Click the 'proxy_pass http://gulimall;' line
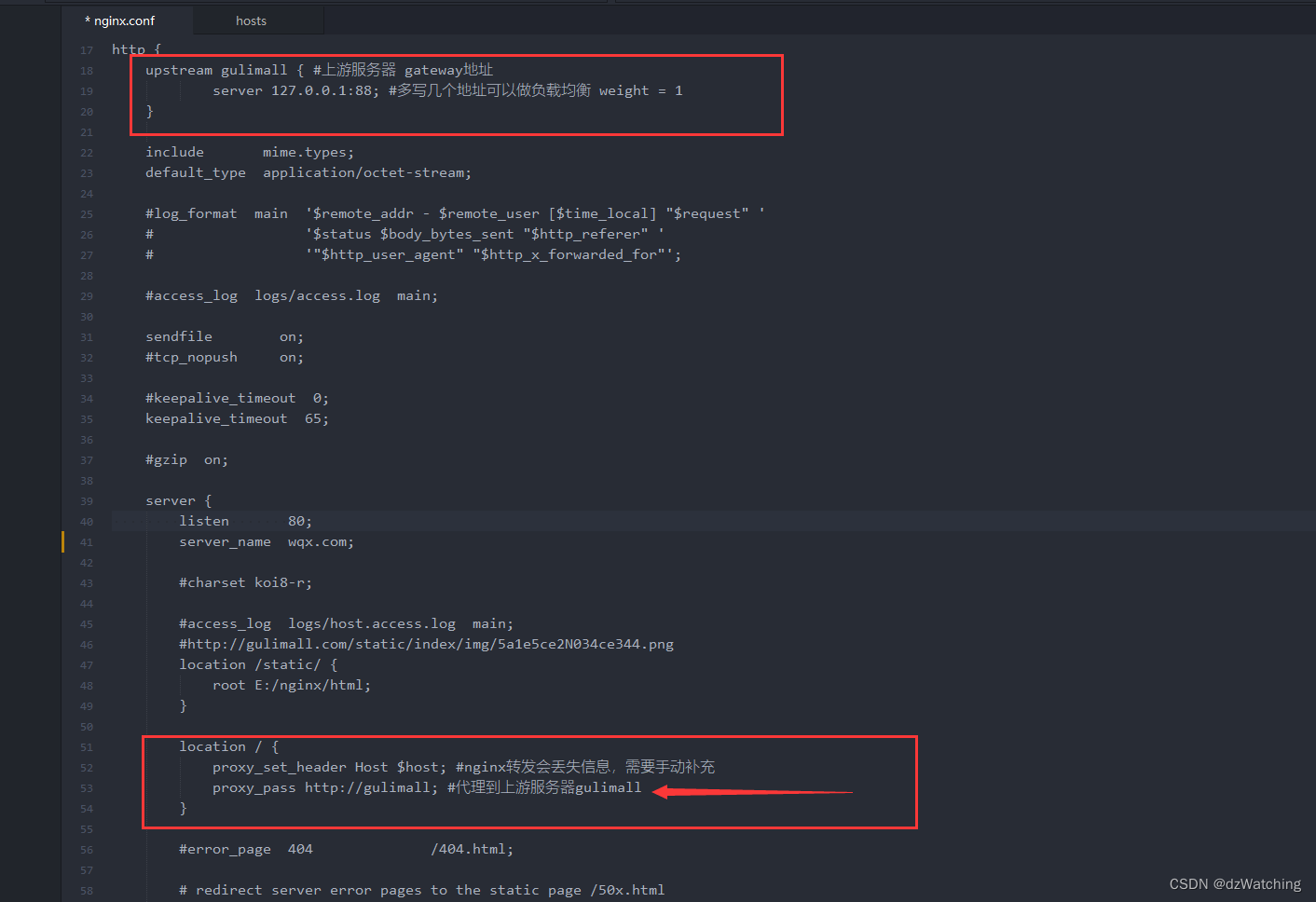 pos(427,787)
